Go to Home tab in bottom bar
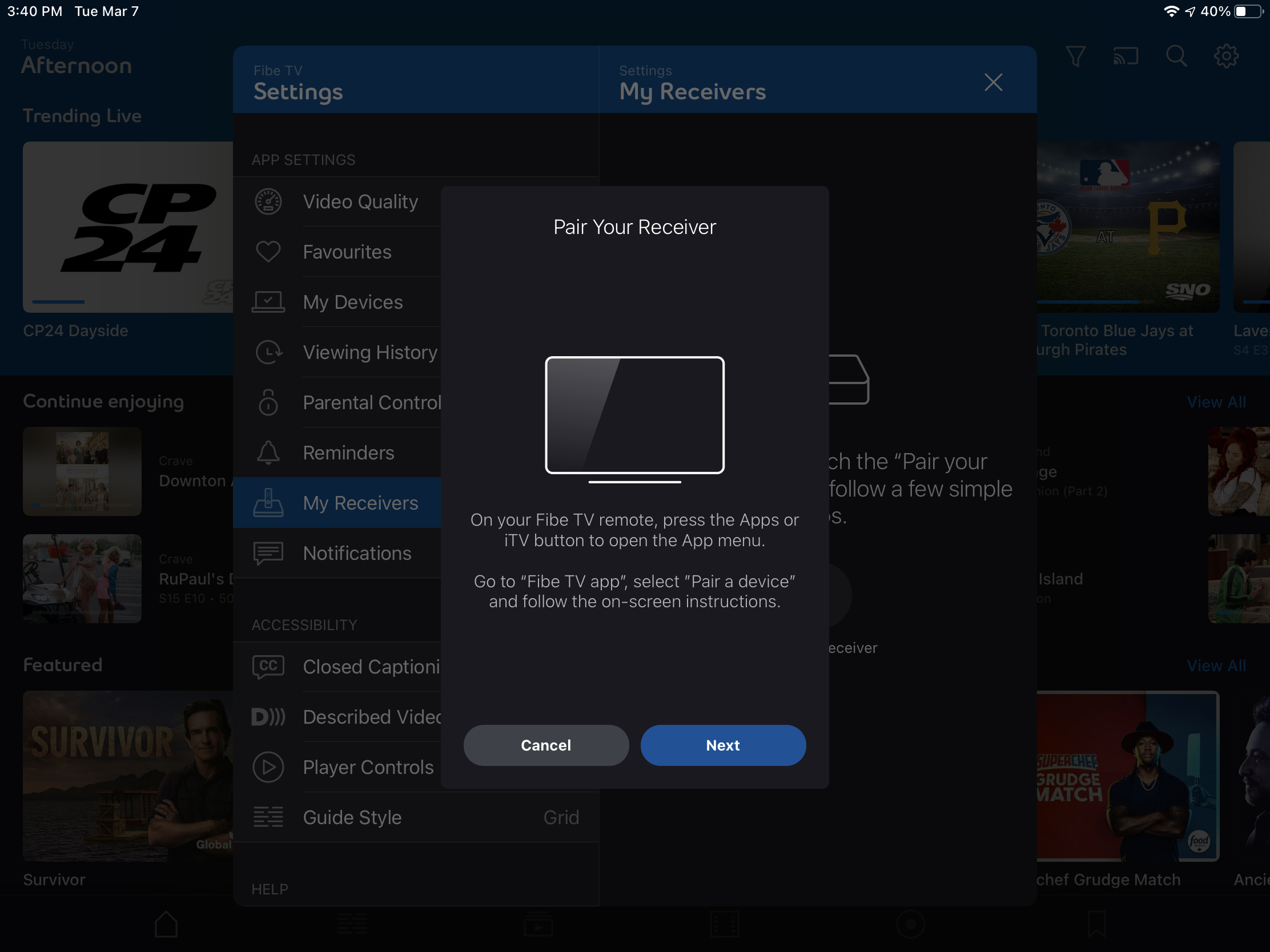The width and height of the screenshot is (1270, 952). pyautogui.click(x=166, y=924)
